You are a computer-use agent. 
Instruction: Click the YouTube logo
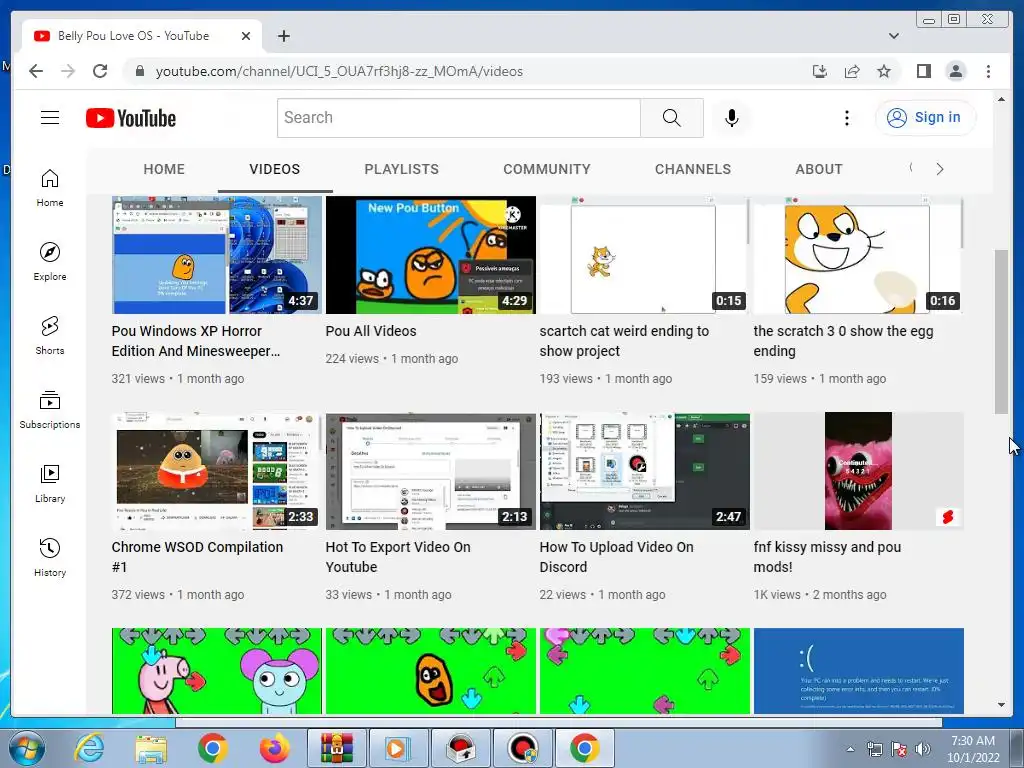click(131, 118)
